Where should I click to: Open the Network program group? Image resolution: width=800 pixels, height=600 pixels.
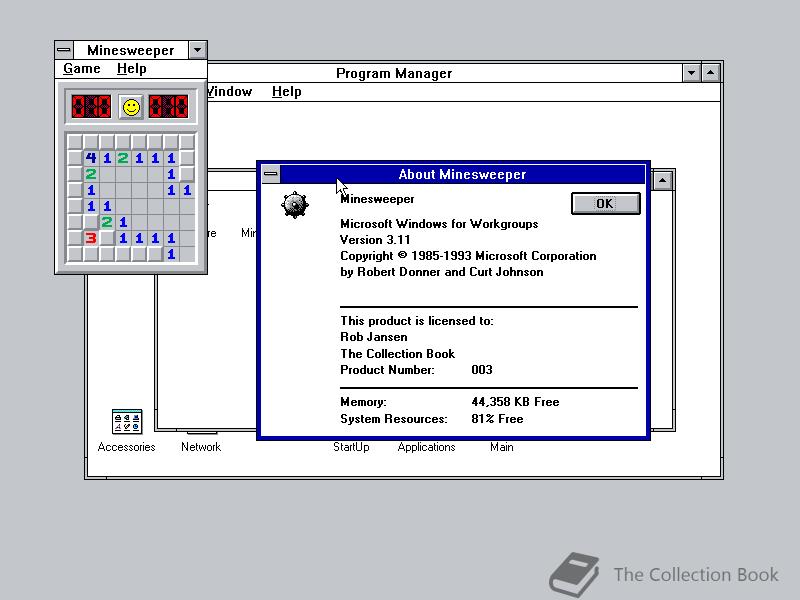click(201, 447)
